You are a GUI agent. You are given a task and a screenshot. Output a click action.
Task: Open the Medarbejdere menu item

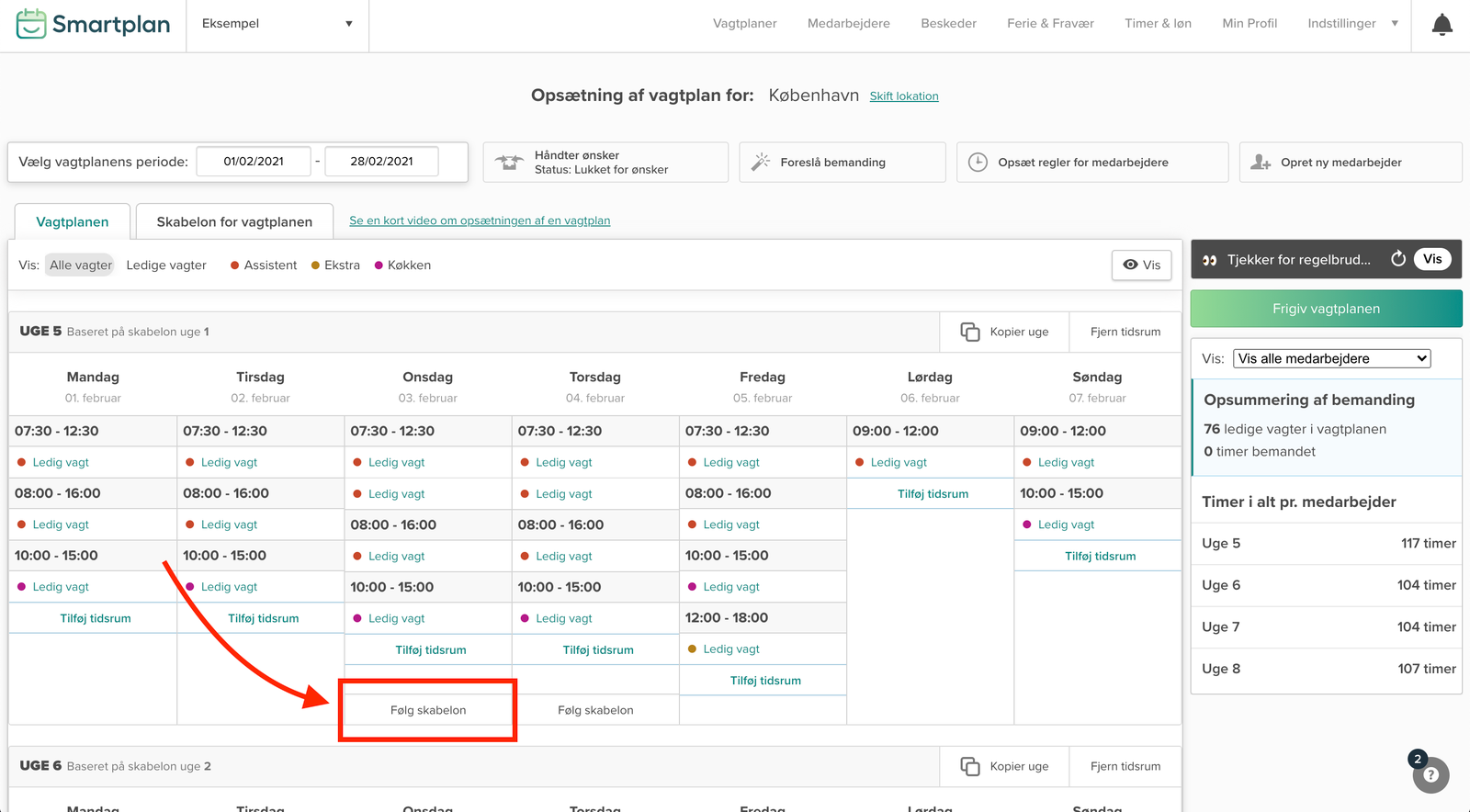pyautogui.click(x=848, y=24)
